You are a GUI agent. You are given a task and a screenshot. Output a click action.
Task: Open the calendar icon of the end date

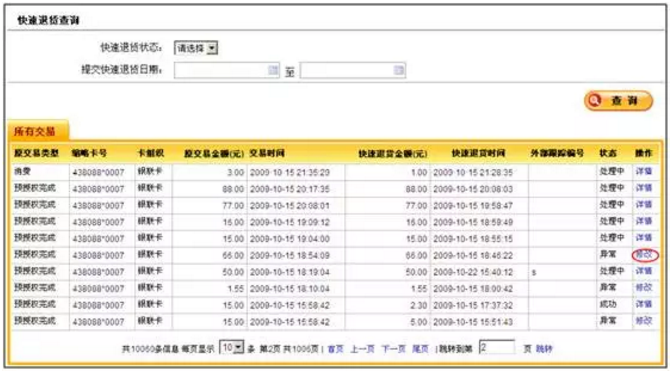point(399,70)
